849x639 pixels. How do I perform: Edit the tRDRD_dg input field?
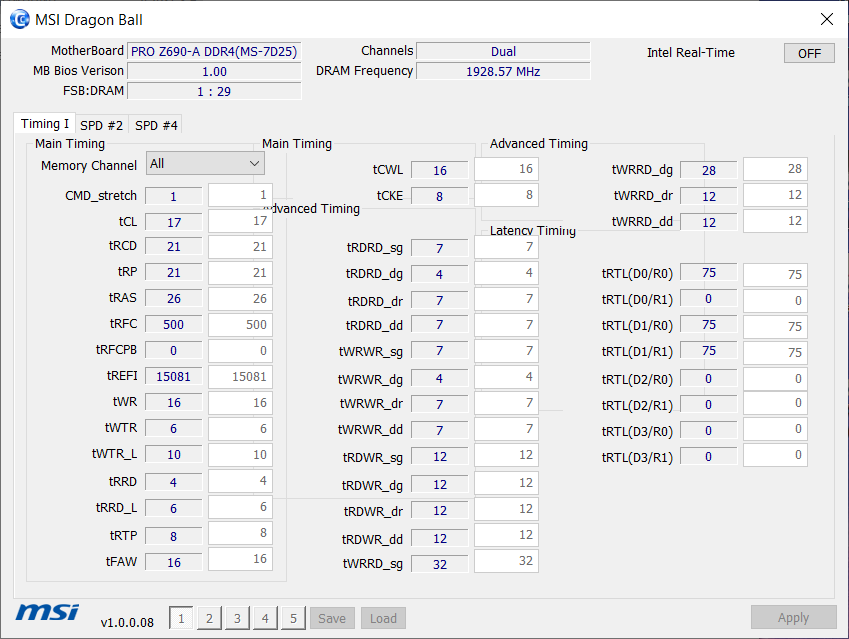506,273
